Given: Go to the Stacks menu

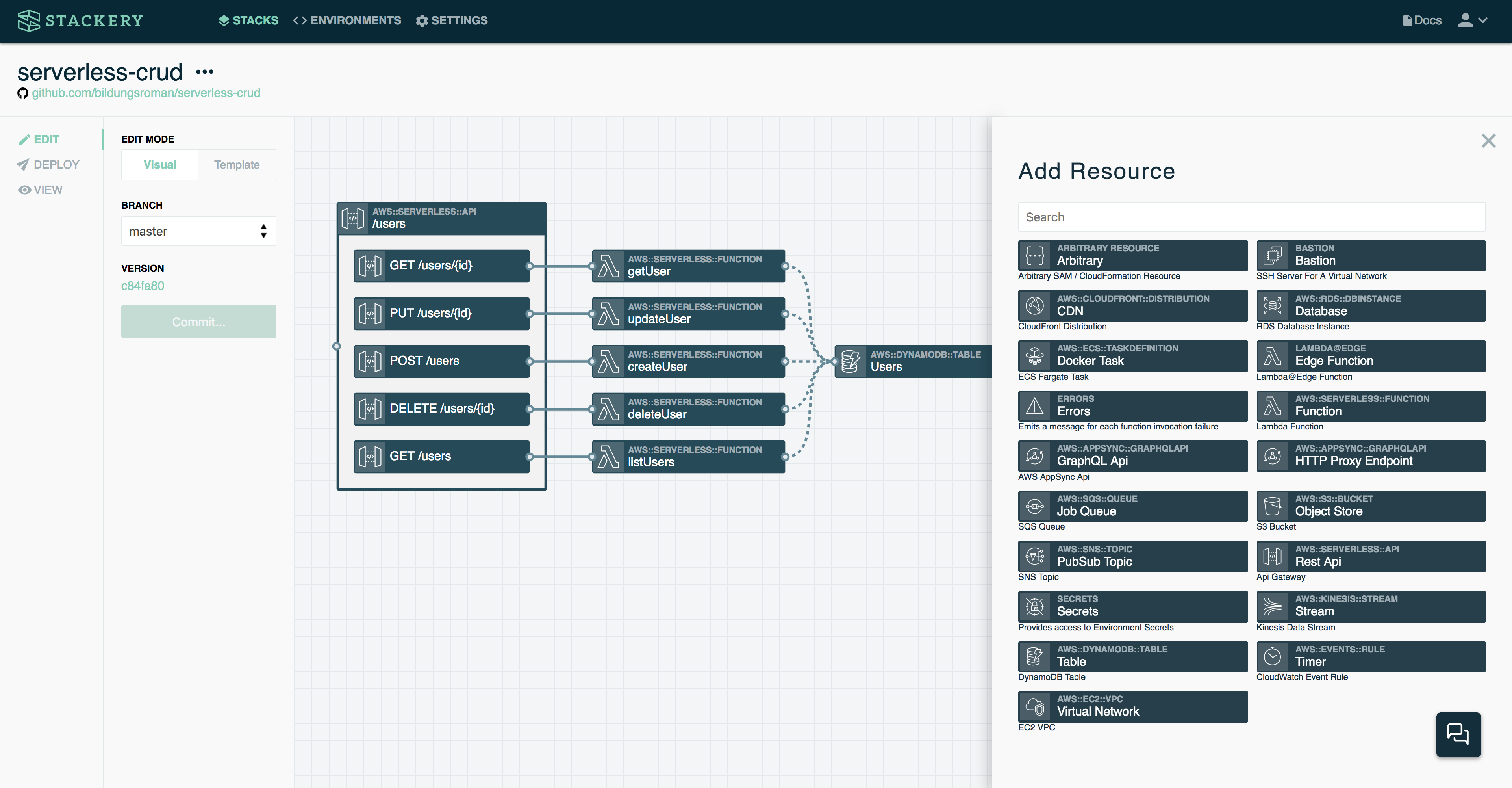Looking at the screenshot, I should click(248, 20).
